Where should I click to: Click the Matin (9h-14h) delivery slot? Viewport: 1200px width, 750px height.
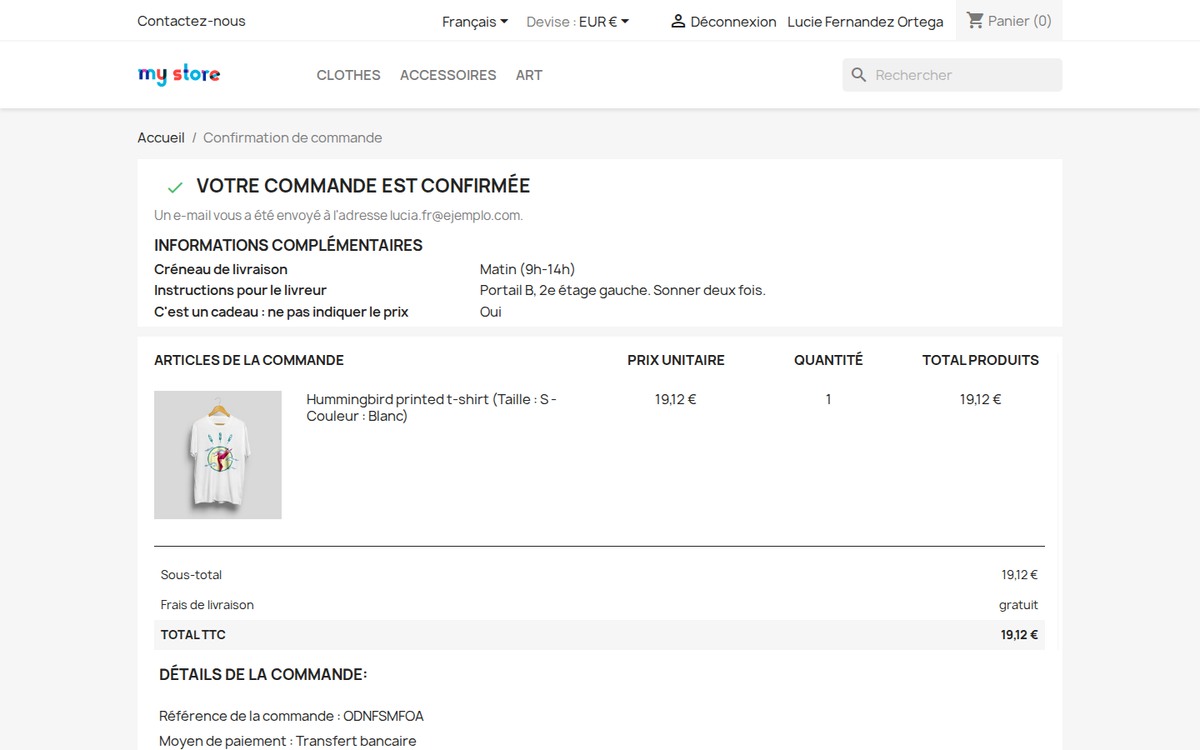[528, 269]
